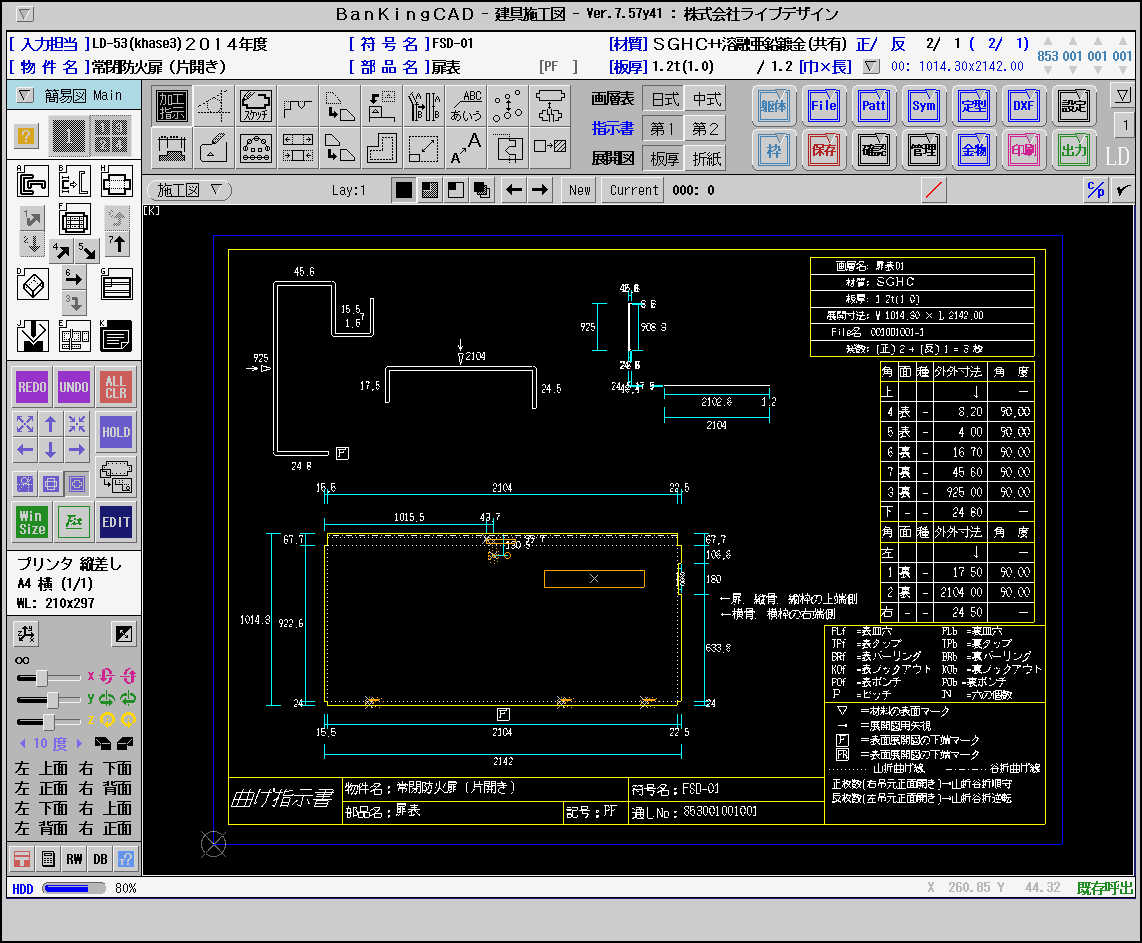Viewport: 1142px width, 943px height.
Task: Select the スケッチ sketch tool
Action: [256, 106]
